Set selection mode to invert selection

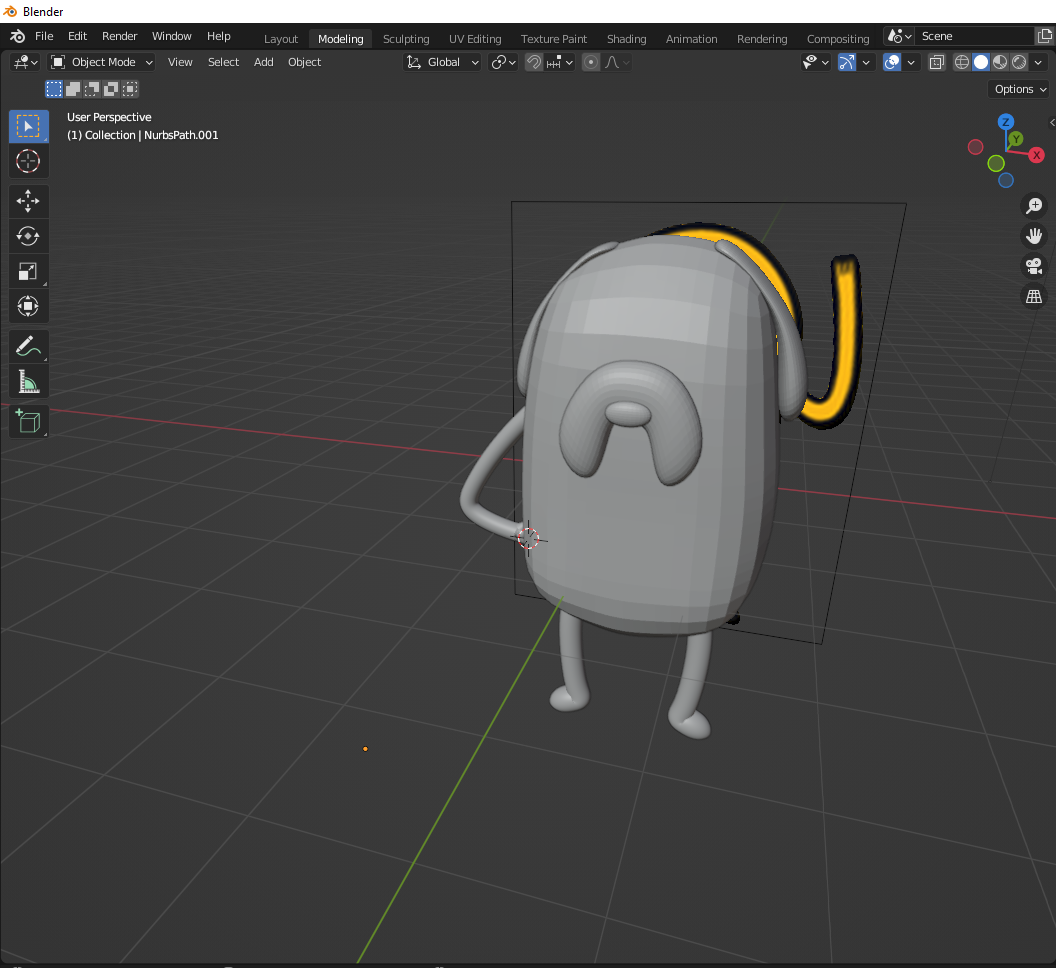pyautogui.click(x=111, y=89)
